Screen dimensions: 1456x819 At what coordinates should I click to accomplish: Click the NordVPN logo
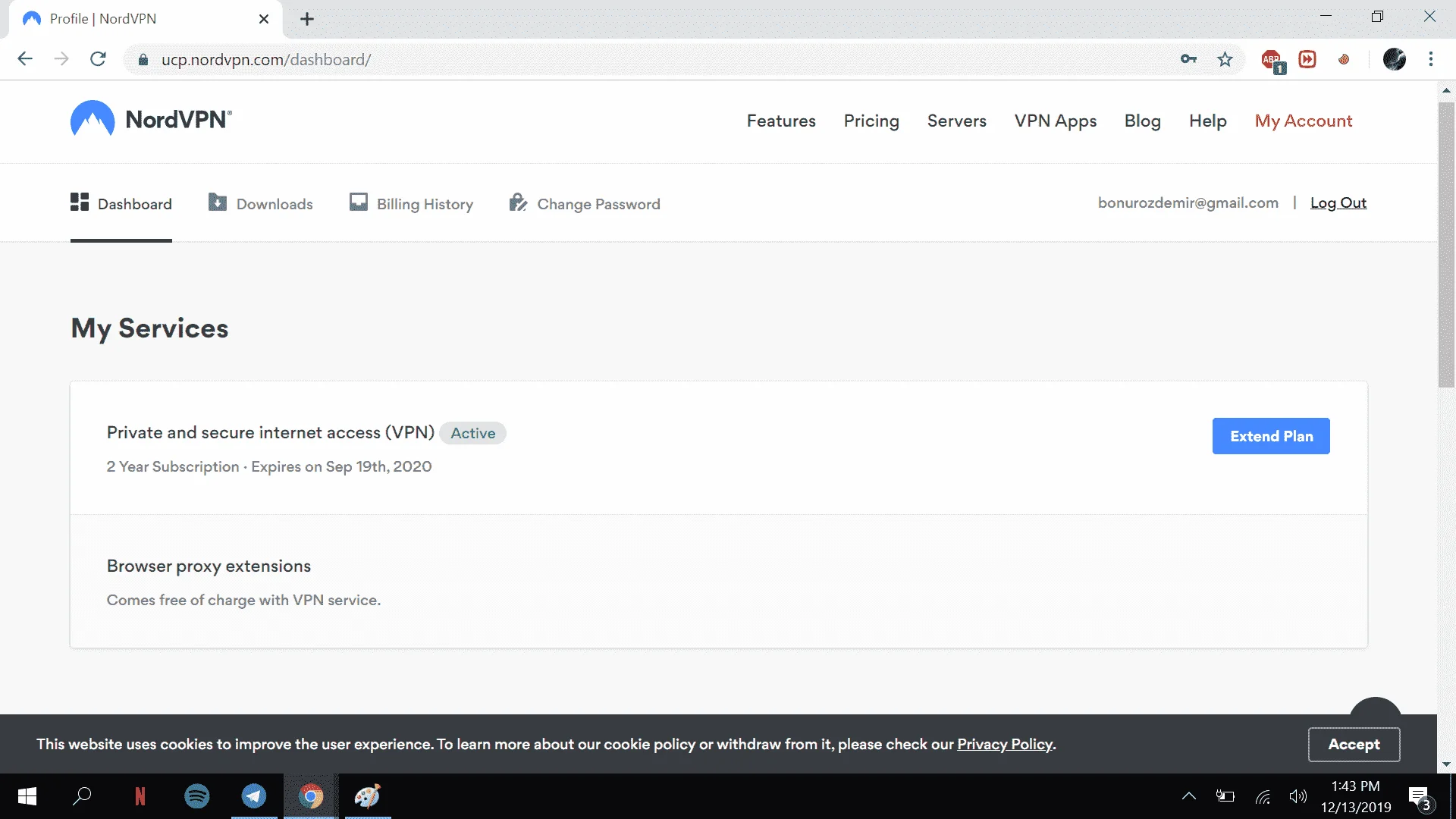[151, 119]
